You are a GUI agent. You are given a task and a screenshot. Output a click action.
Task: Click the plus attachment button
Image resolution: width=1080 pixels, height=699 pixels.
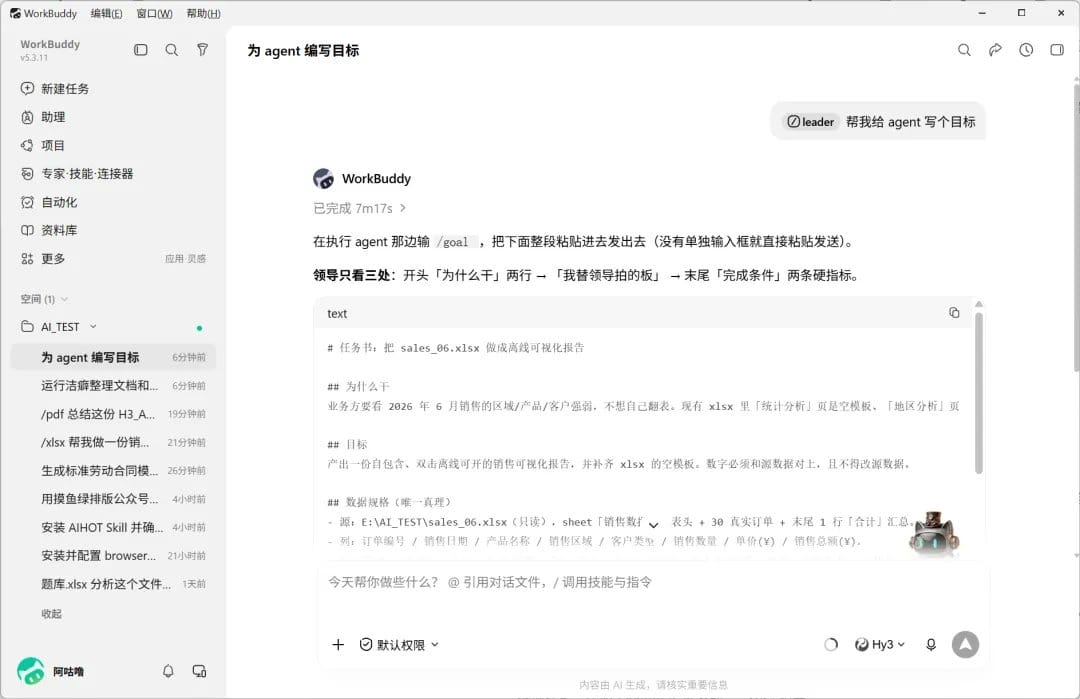click(x=338, y=645)
